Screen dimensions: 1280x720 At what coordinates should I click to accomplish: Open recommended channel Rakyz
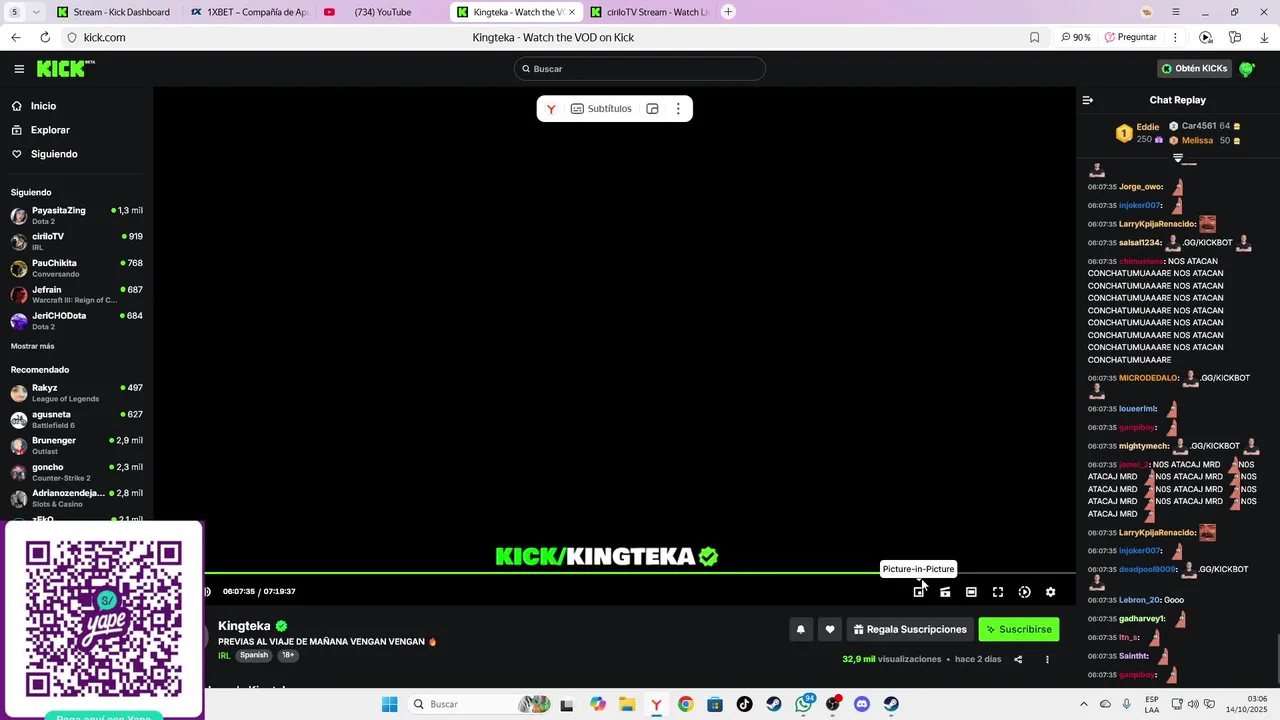click(x=76, y=392)
